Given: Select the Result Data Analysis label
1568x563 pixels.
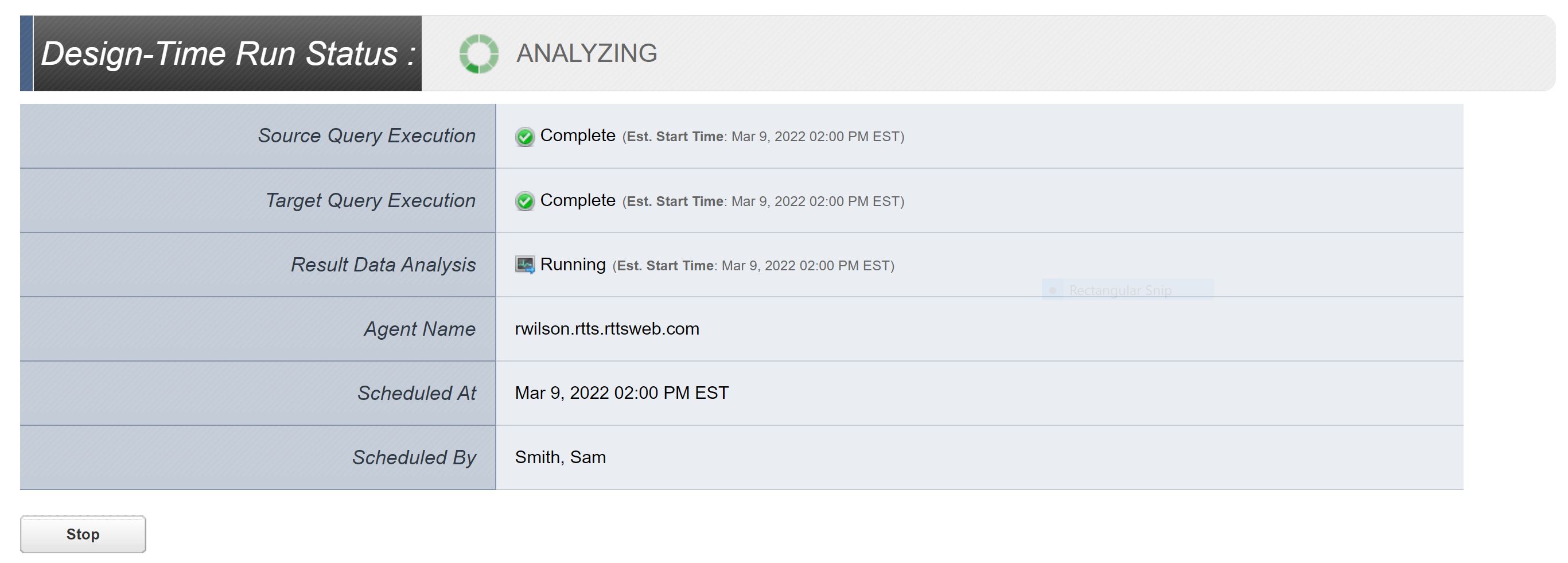Looking at the screenshot, I should [383, 265].
